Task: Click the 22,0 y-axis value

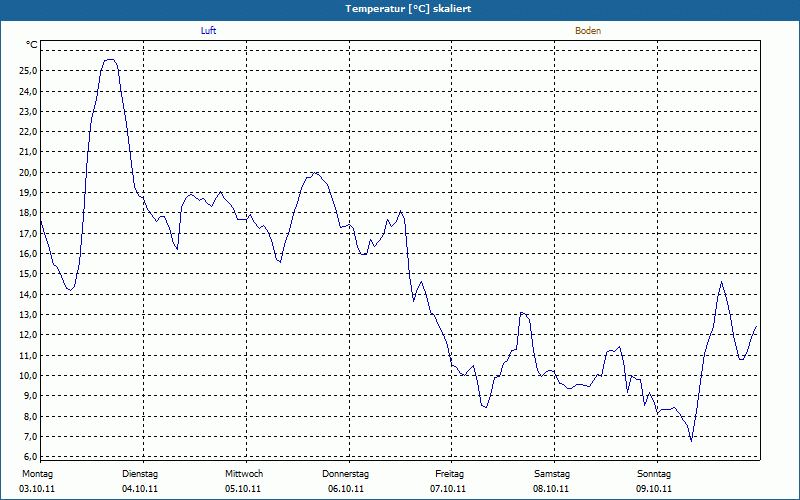Action: (28, 132)
